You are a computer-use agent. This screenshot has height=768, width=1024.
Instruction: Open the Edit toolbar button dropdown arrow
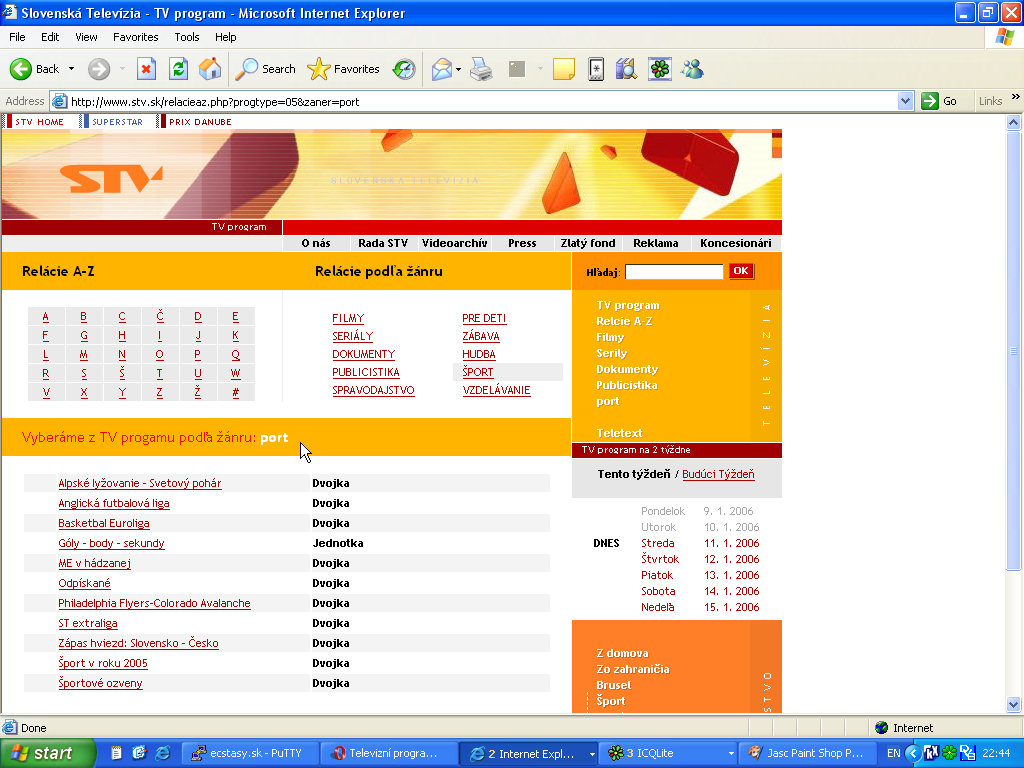coord(539,69)
